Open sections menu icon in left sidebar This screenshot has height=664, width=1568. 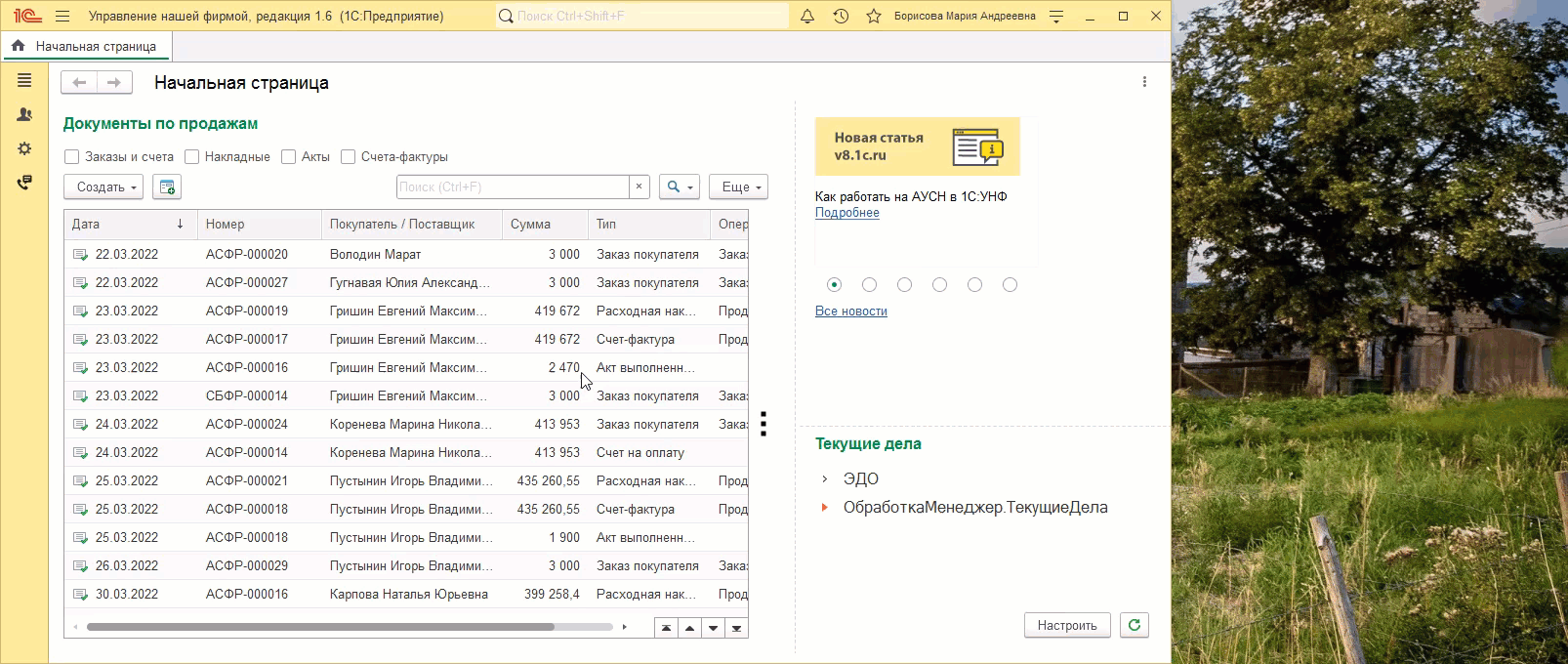[24, 81]
